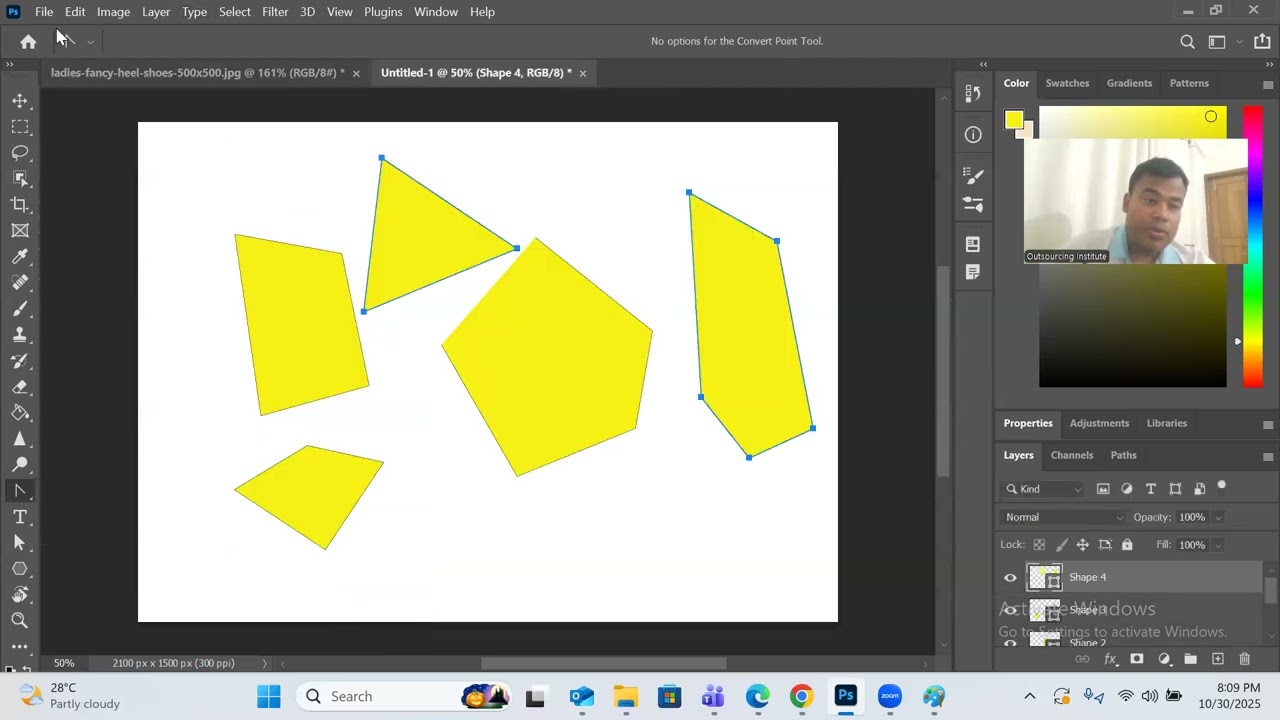1280x720 pixels.
Task: Toggle lock transparent pixels
Action: click(x=1039, y=545)
